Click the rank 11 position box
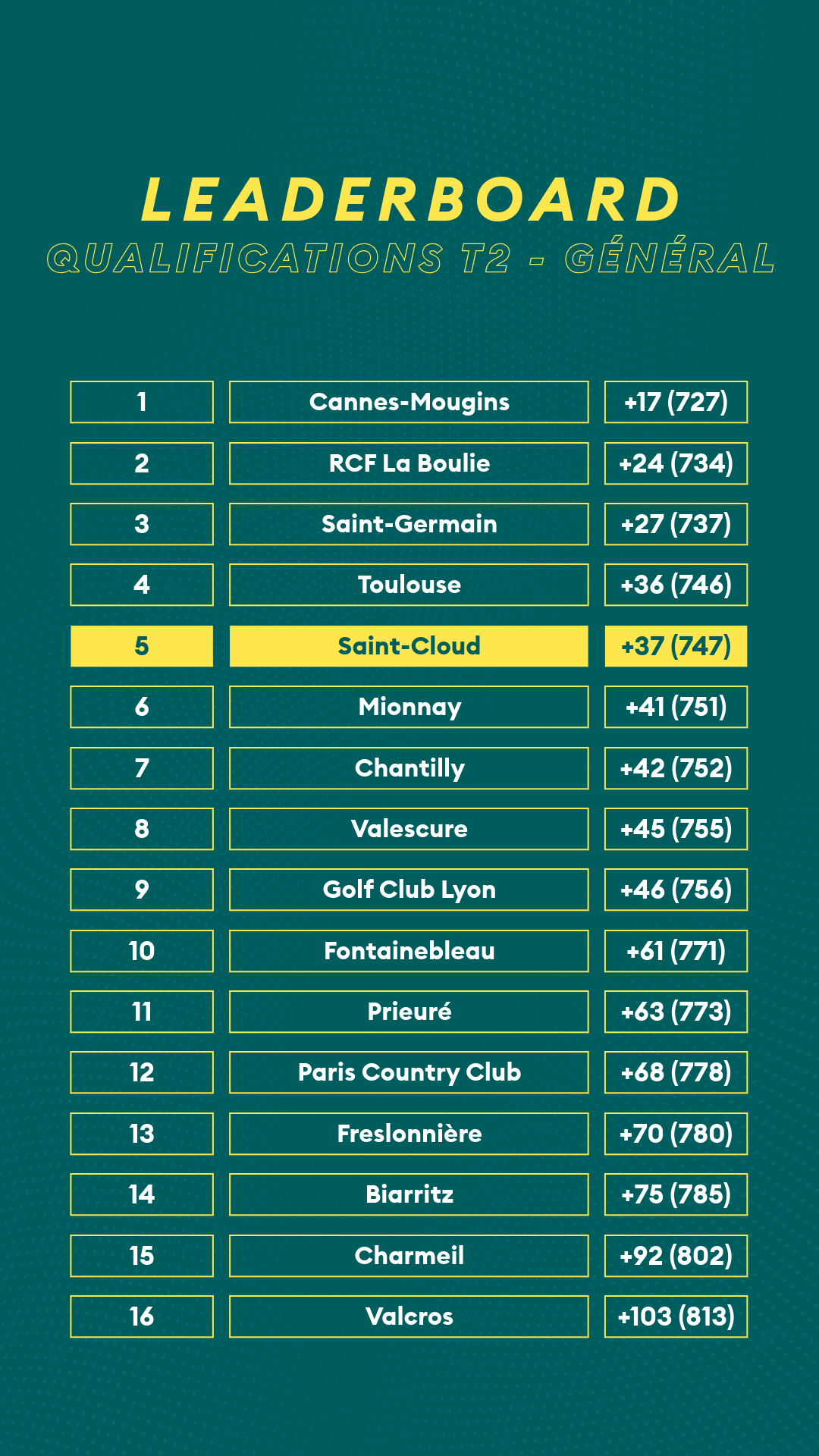 click(142, 1012)
